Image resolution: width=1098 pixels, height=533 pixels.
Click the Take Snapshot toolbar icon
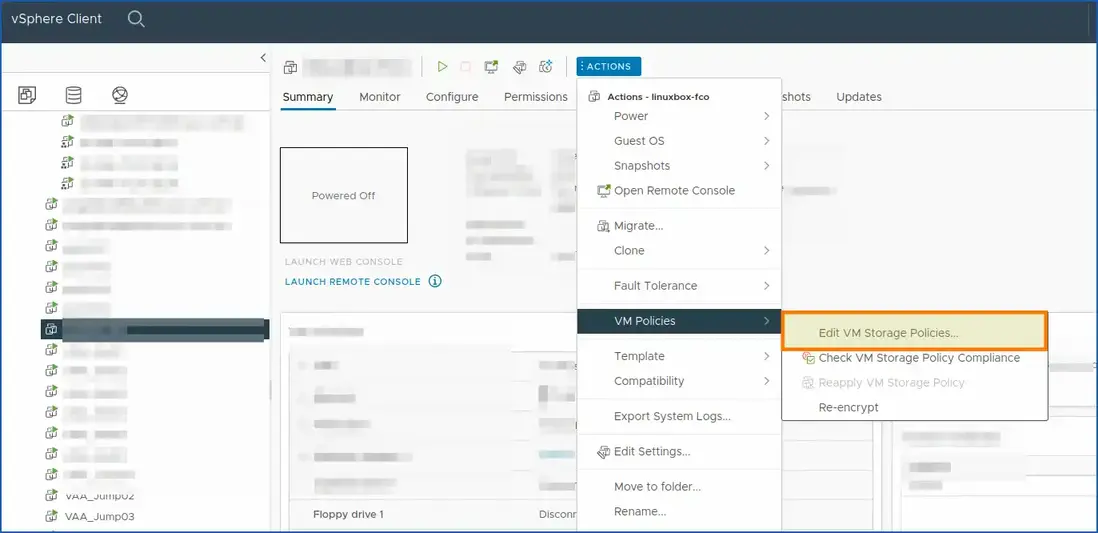point(546,67)
